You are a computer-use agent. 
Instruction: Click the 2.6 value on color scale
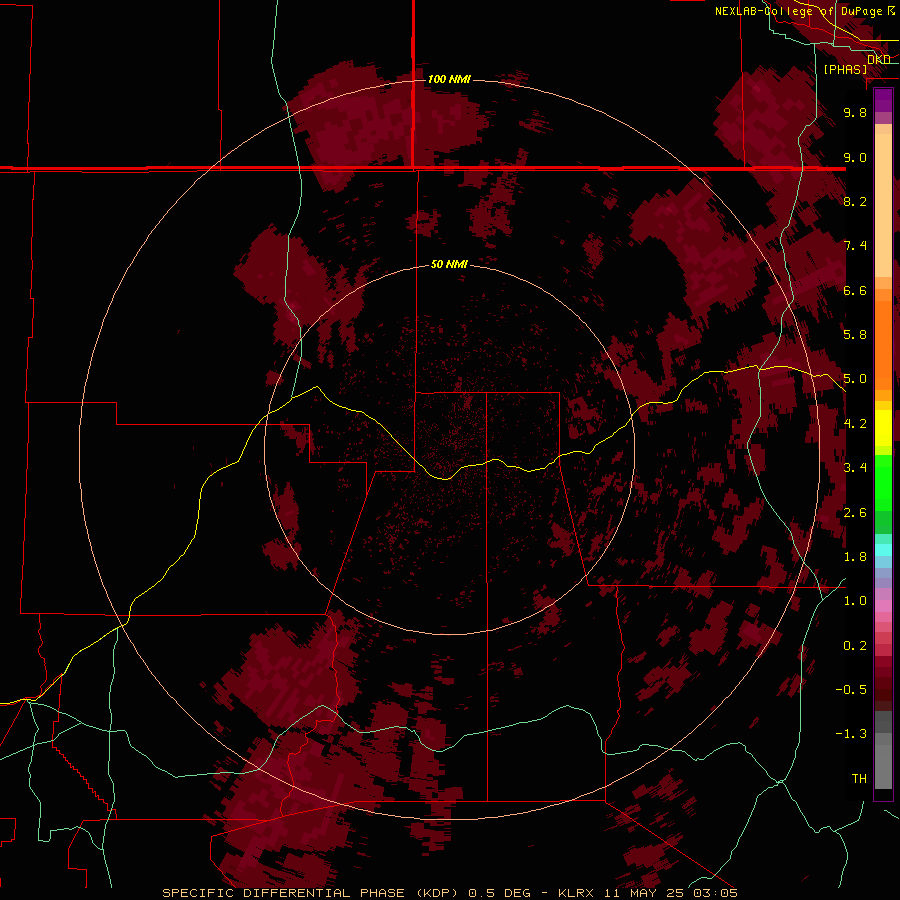point(855,513)
